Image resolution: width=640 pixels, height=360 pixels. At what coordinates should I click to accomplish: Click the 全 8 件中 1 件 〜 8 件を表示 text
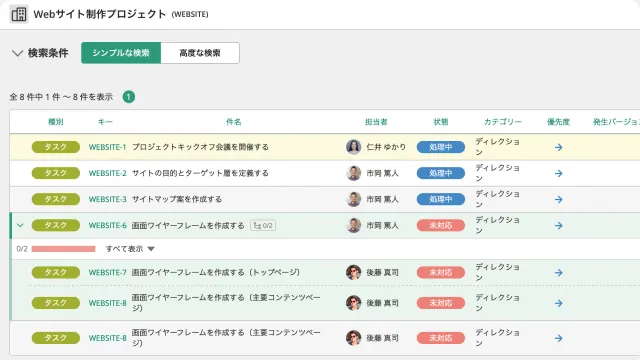click(x=61, y=97)
